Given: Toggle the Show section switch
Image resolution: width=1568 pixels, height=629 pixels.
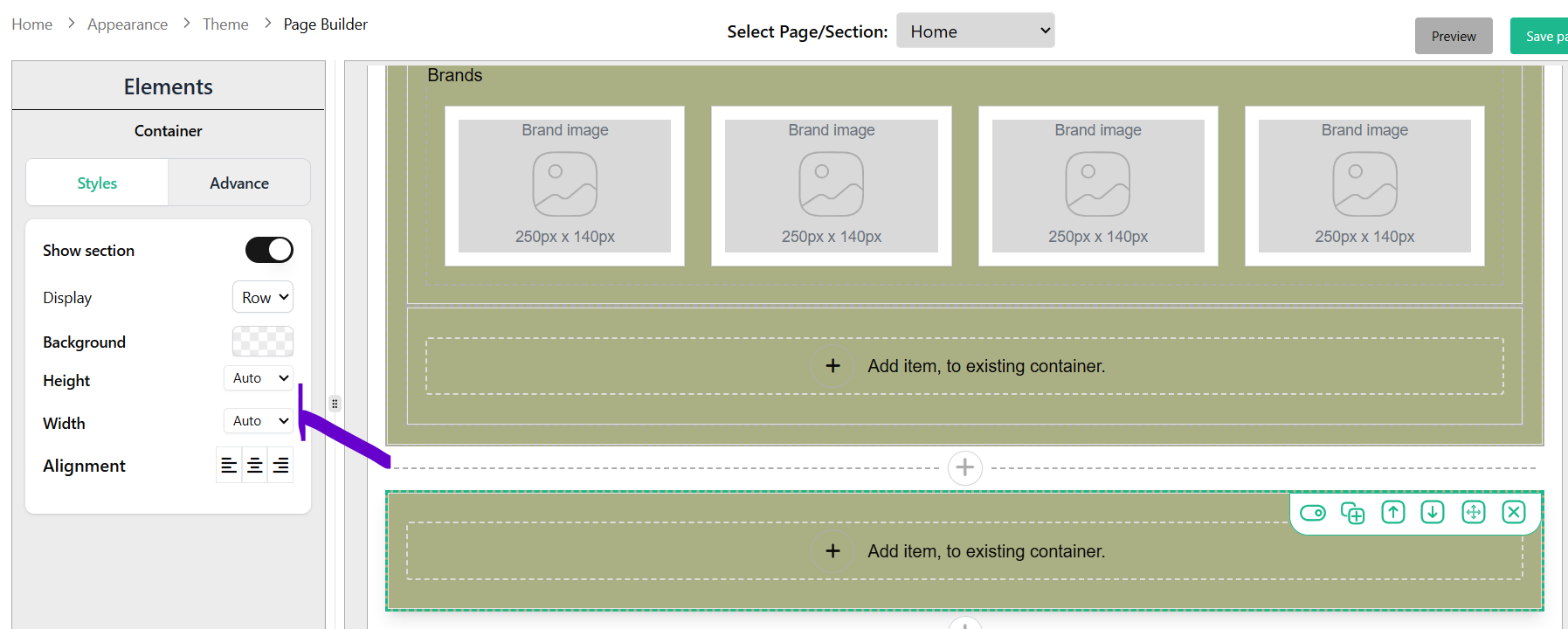Looking at the screenshot, I should click(x=269, y=250).
